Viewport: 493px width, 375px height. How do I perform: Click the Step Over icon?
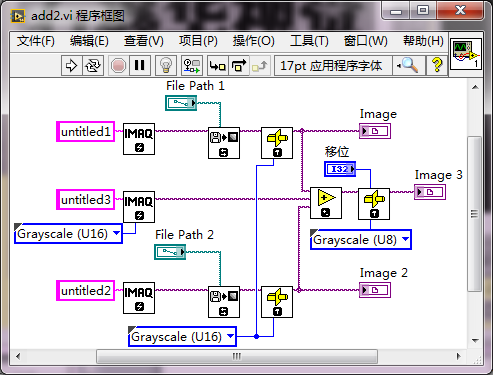pyautogui.click(x=239, y=65)
